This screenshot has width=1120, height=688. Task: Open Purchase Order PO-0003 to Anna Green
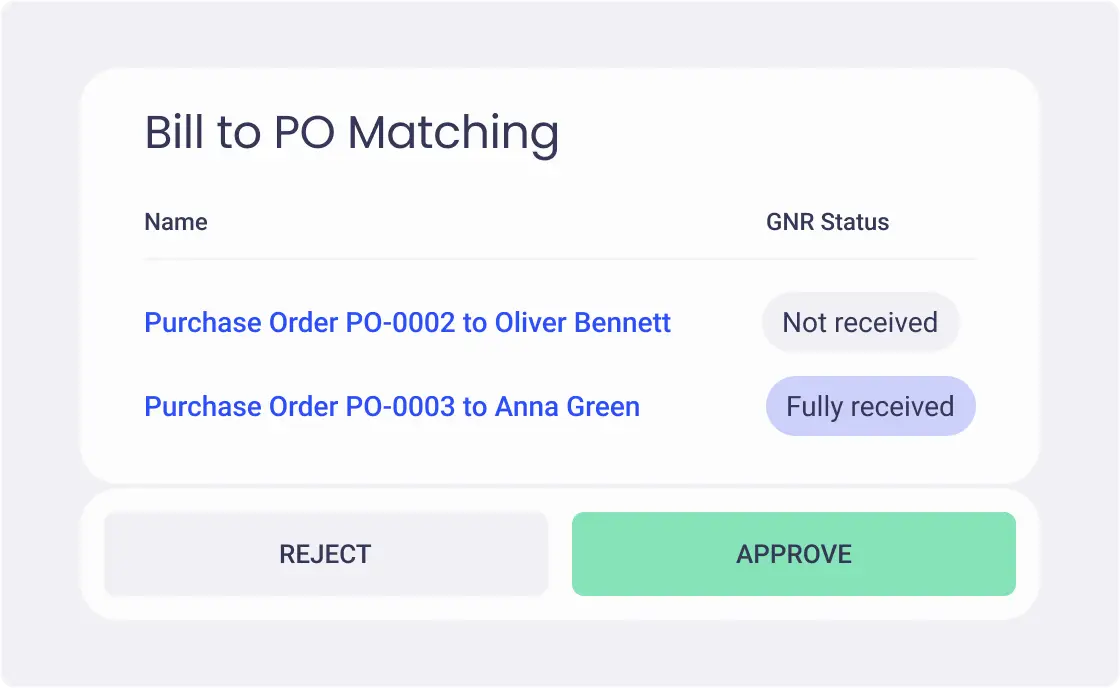[391, 406]
